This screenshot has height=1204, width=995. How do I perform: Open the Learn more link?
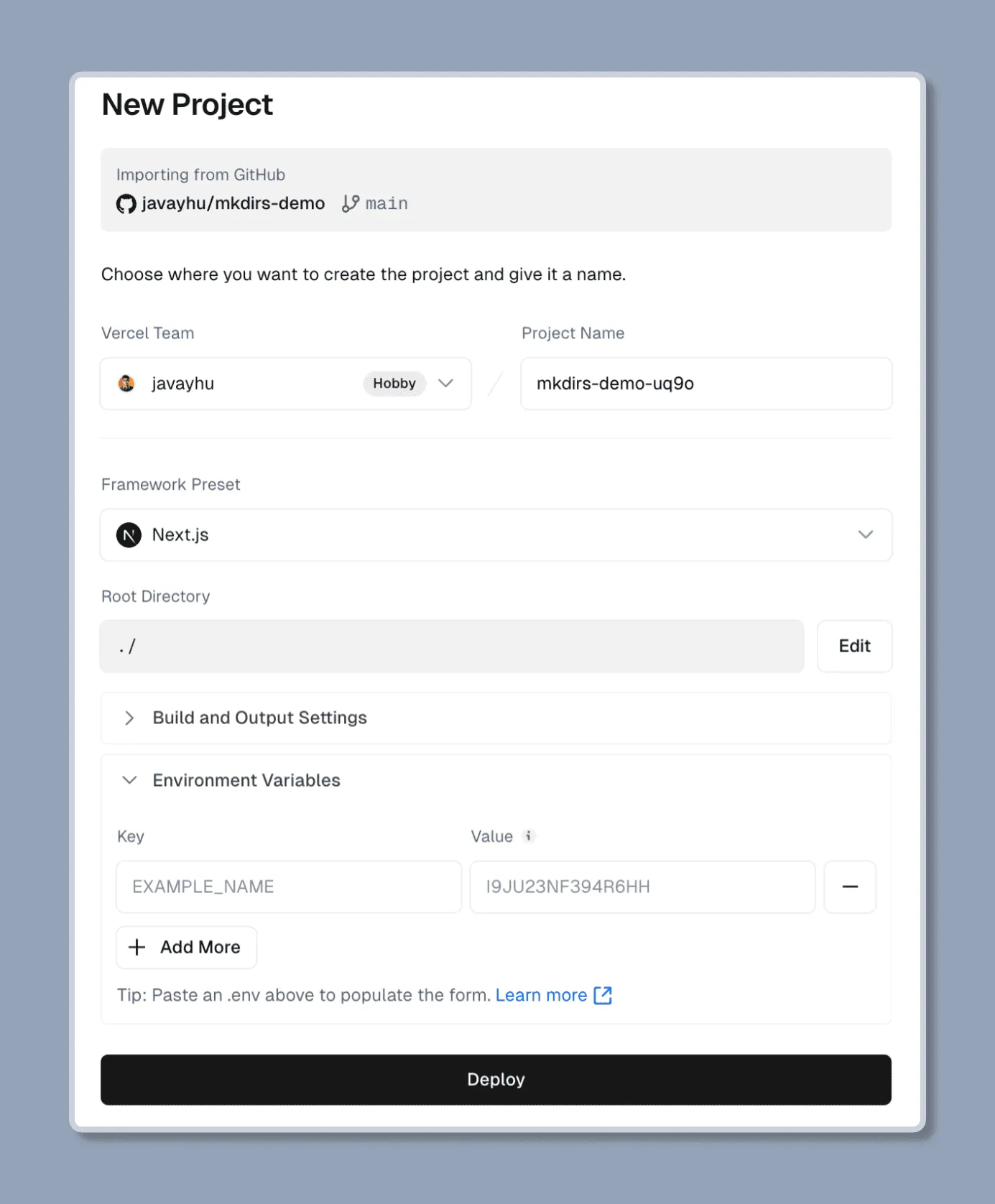pos(542,995)
